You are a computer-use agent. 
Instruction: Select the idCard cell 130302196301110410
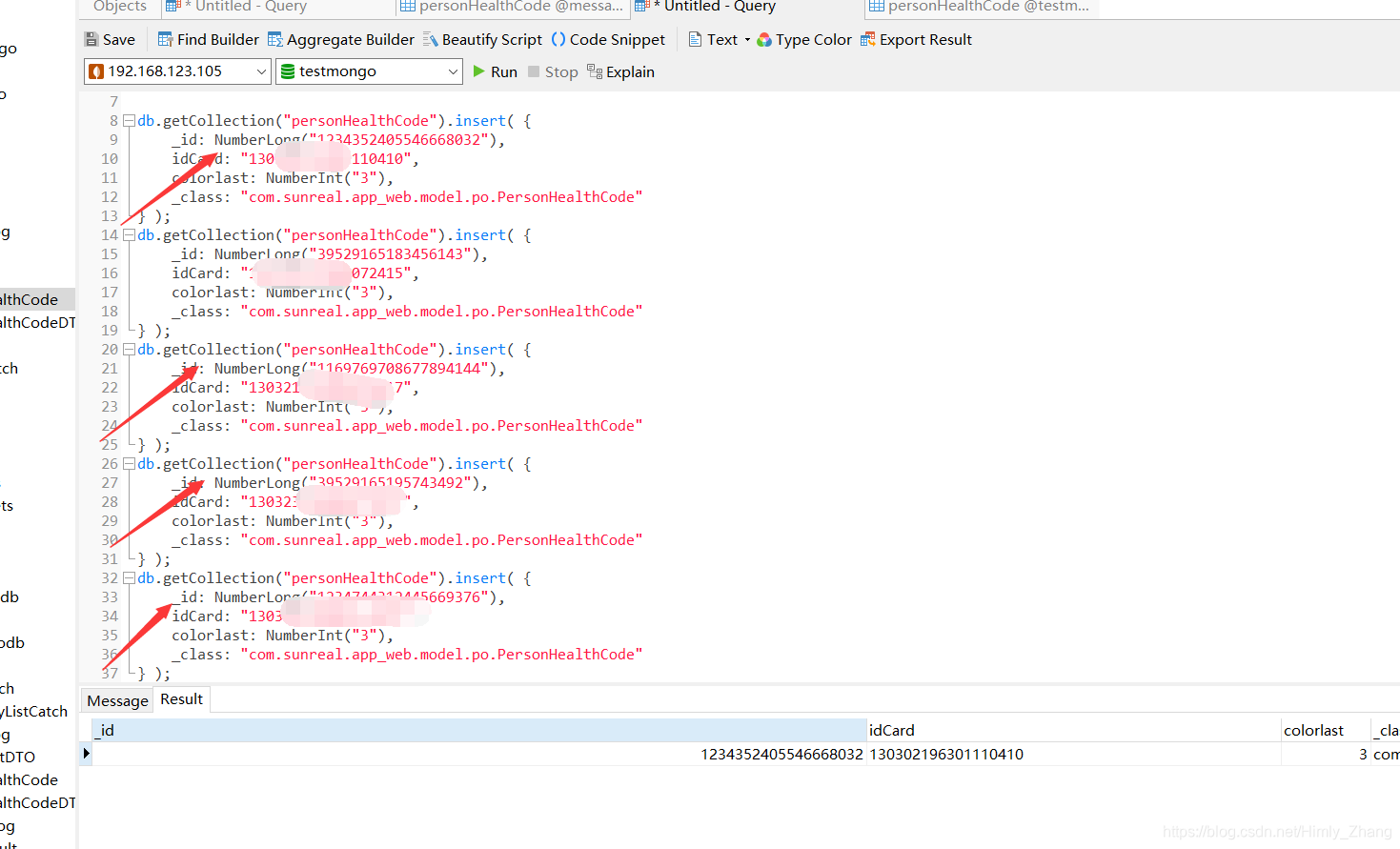point(1074,754)
